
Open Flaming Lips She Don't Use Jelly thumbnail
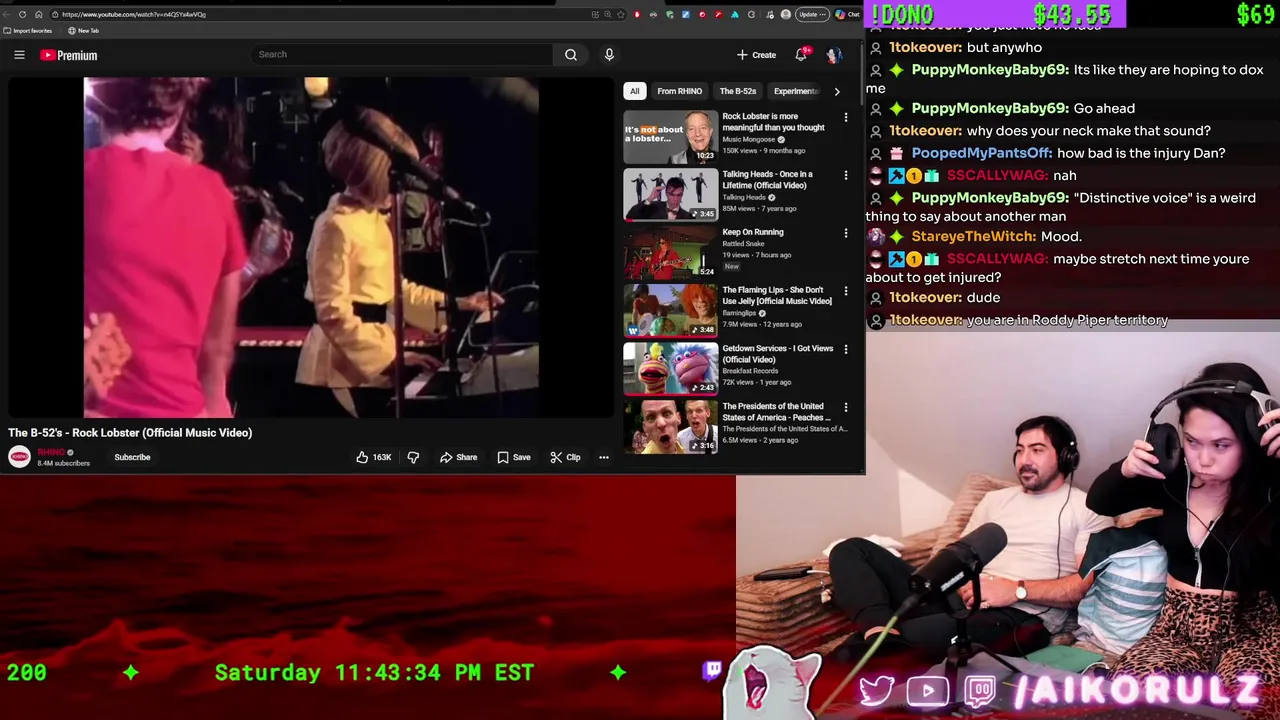point(670,311)
